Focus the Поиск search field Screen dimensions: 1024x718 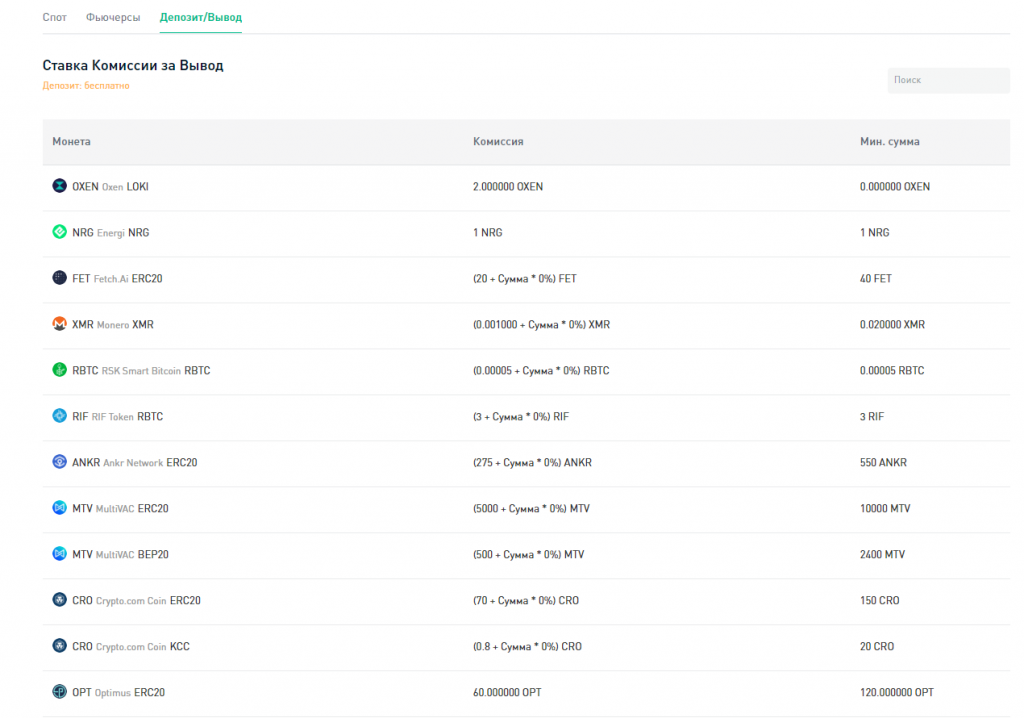pos(947,80)
